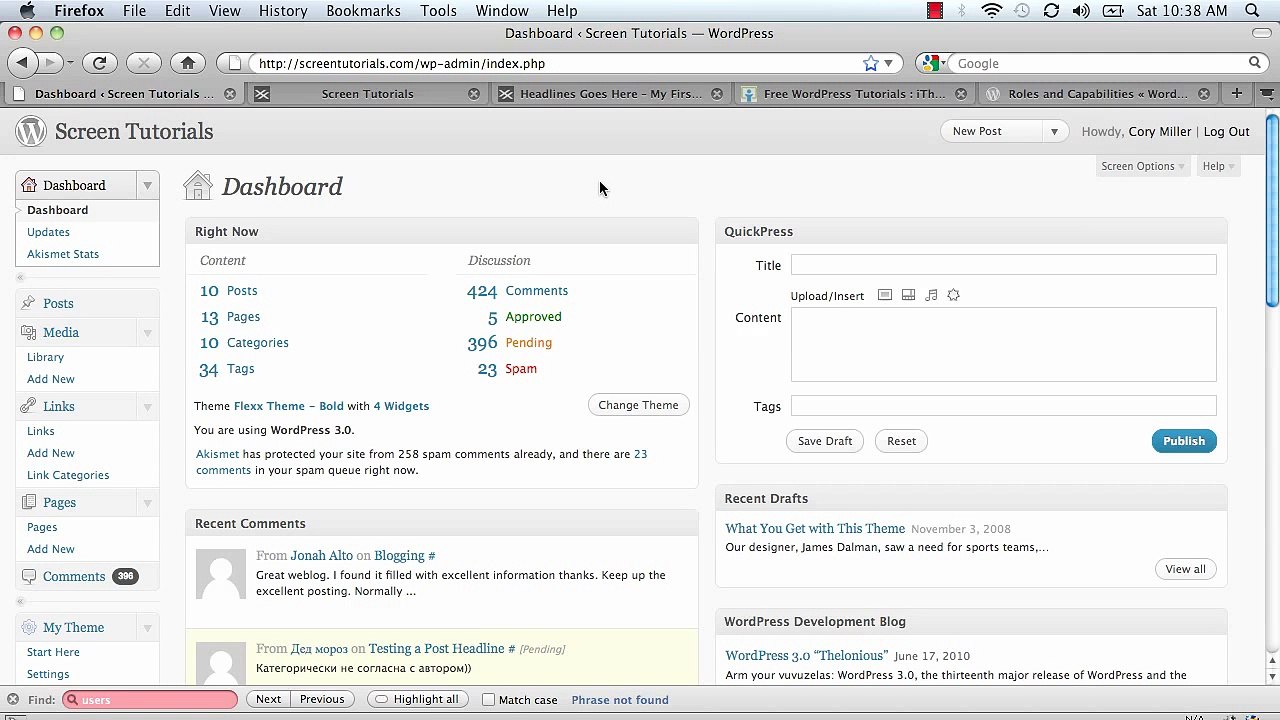Click the search magnifier in the Google box
The height and width of the screenshot is (720, 1280).
(x=1255, y=63)
